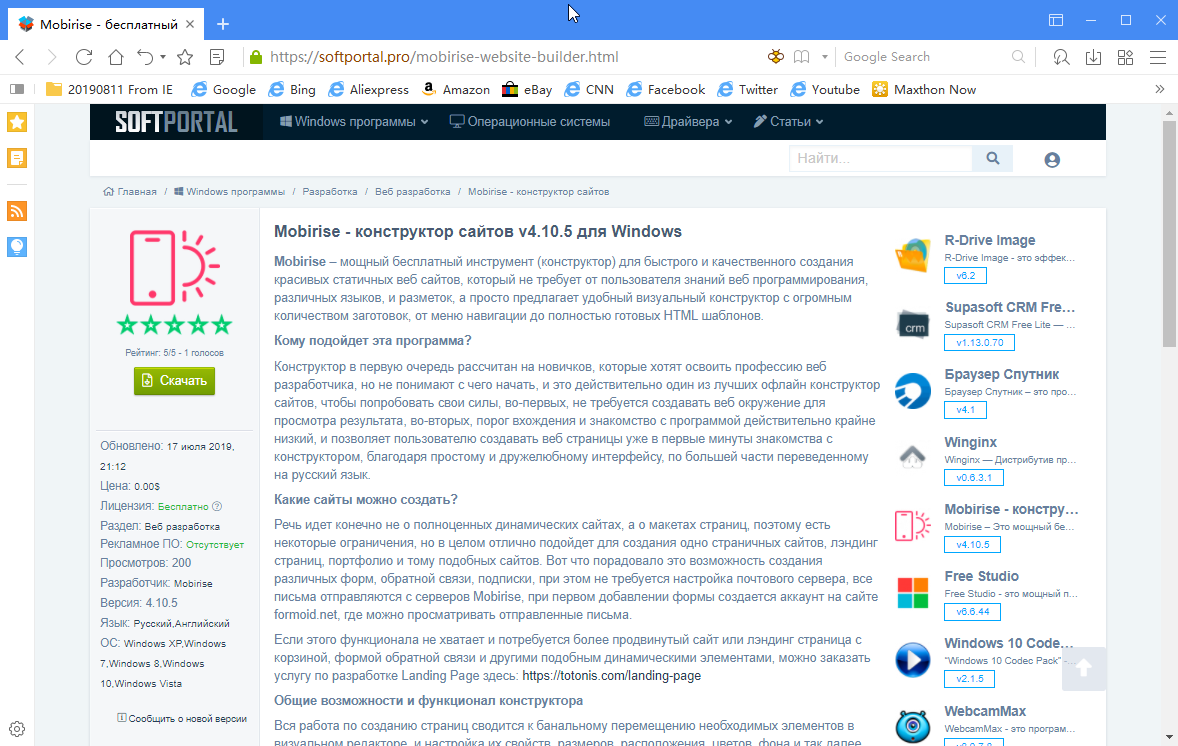Screen dimensions: 1178x746
Task: Open Favorites star in left sidebar
Action: (x=17, y=122)
